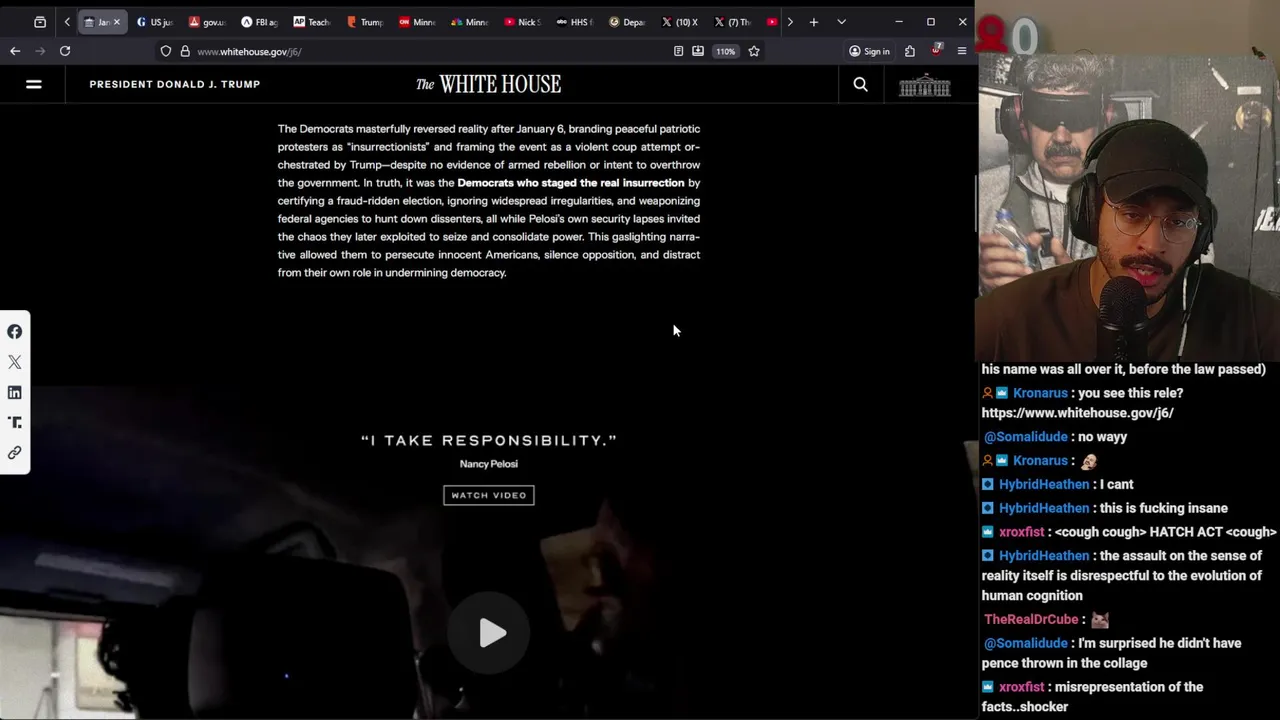Share page on LinkedIn
Image resolution: width=1280 pixels, height=720 pixels.
(x=15, y=393)
